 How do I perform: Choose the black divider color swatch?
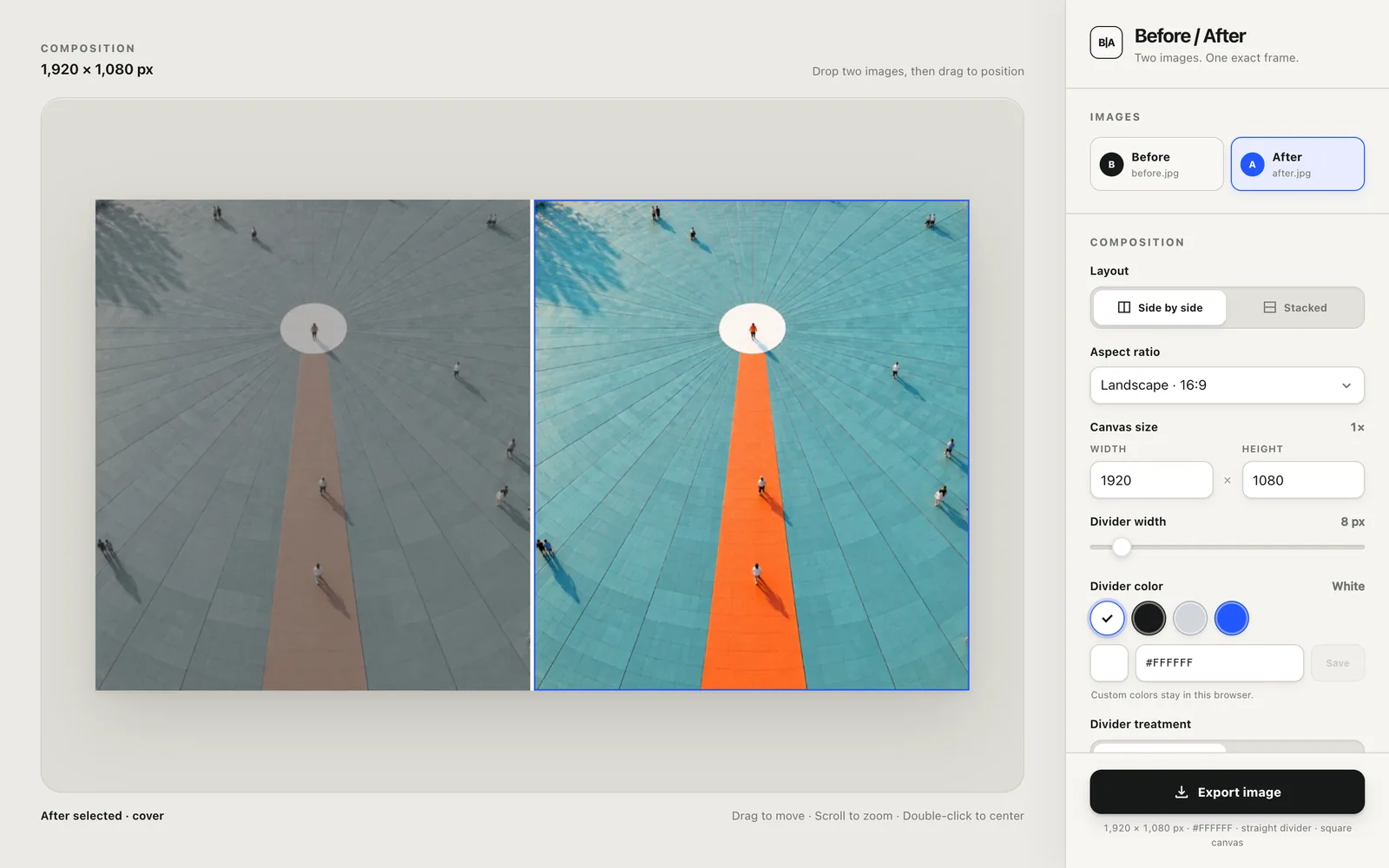point(1149,619)
